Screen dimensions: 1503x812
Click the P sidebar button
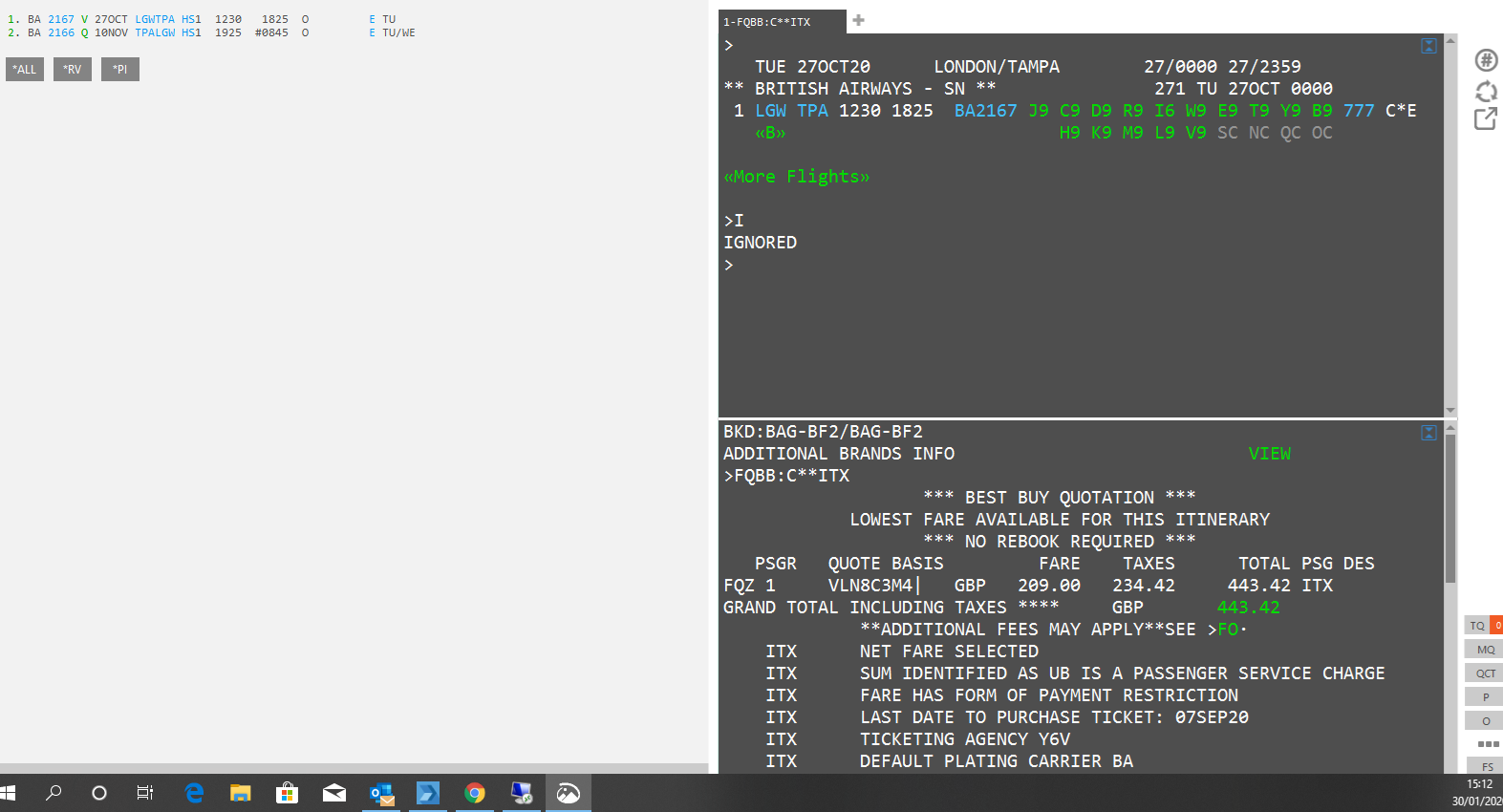1485,697
